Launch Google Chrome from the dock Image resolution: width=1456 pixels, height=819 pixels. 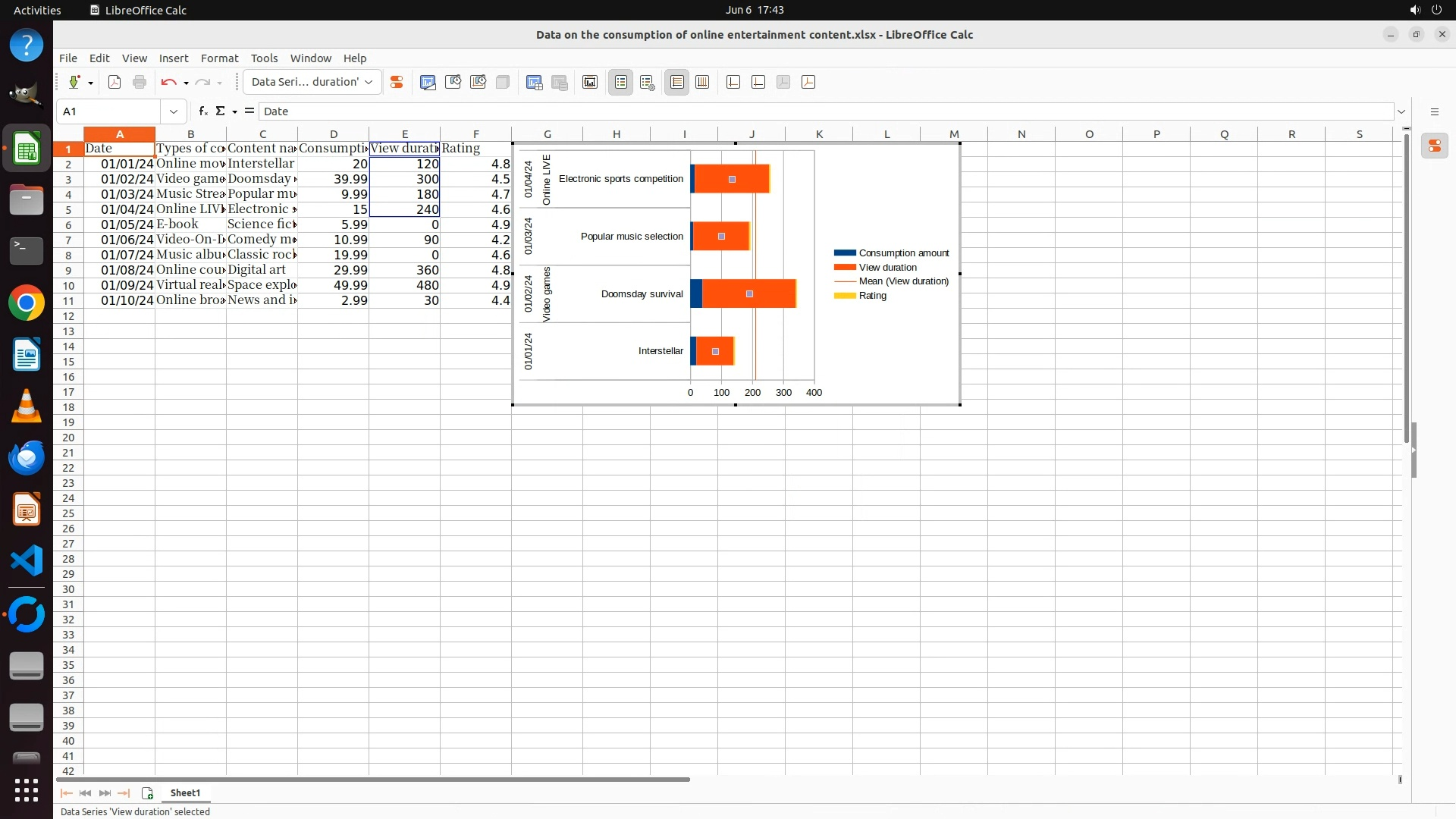click(x=27, y=303)
